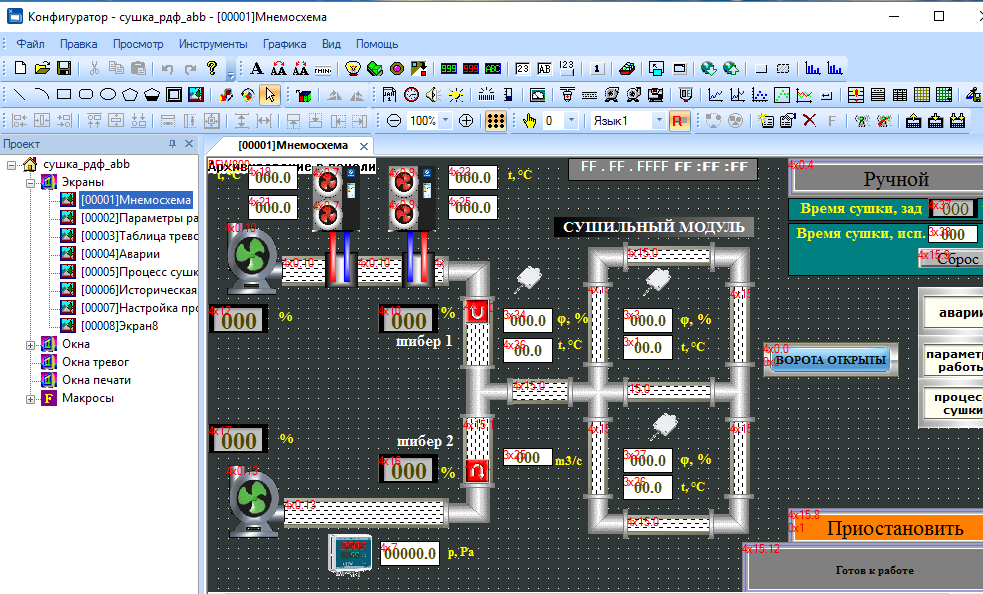983x594 pixels.
Task: Select the arrow pointer selection tool
Action: 268,95
